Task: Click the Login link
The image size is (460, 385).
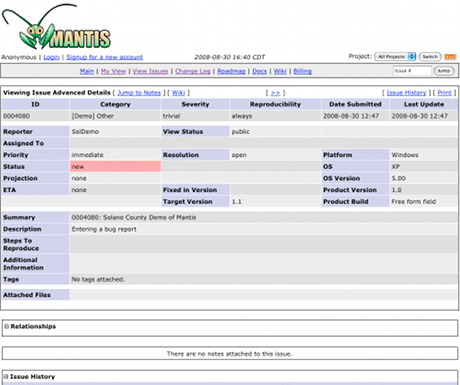Action: (x=51, y=57)
